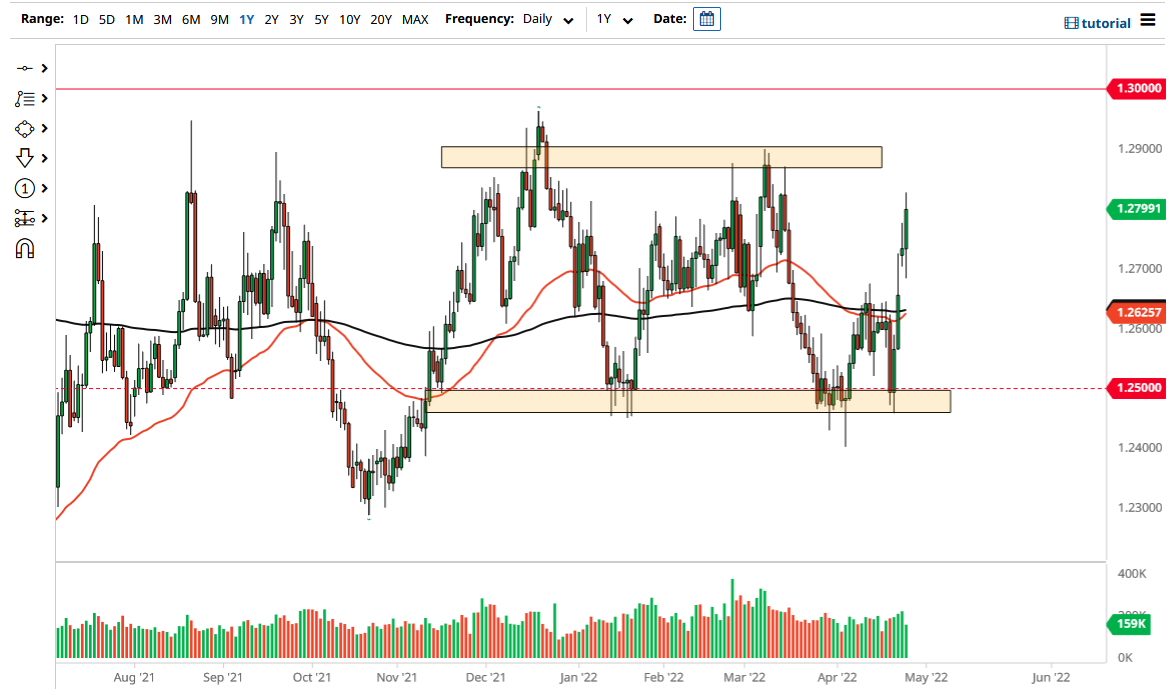Click the tutorial link
This screenshot has height=695, width=1169.
(x=1105, y=22)
